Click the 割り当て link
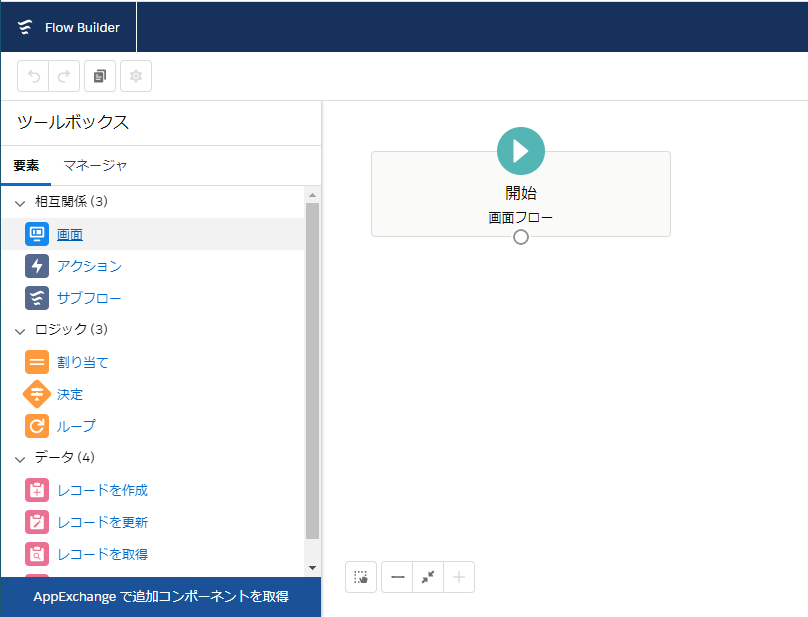Screen dimensions: 808x617 click(82, 362)
